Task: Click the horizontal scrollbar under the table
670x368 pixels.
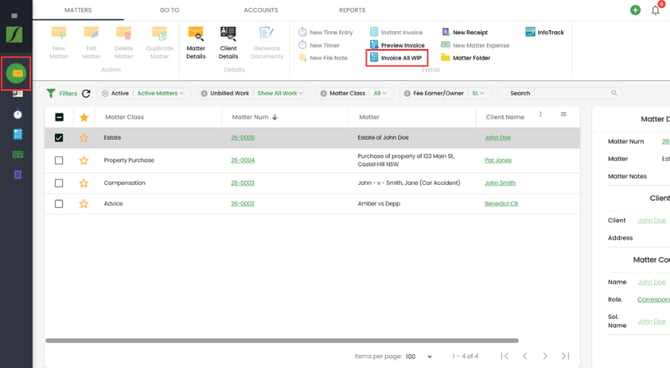Action: coord(282,341)
